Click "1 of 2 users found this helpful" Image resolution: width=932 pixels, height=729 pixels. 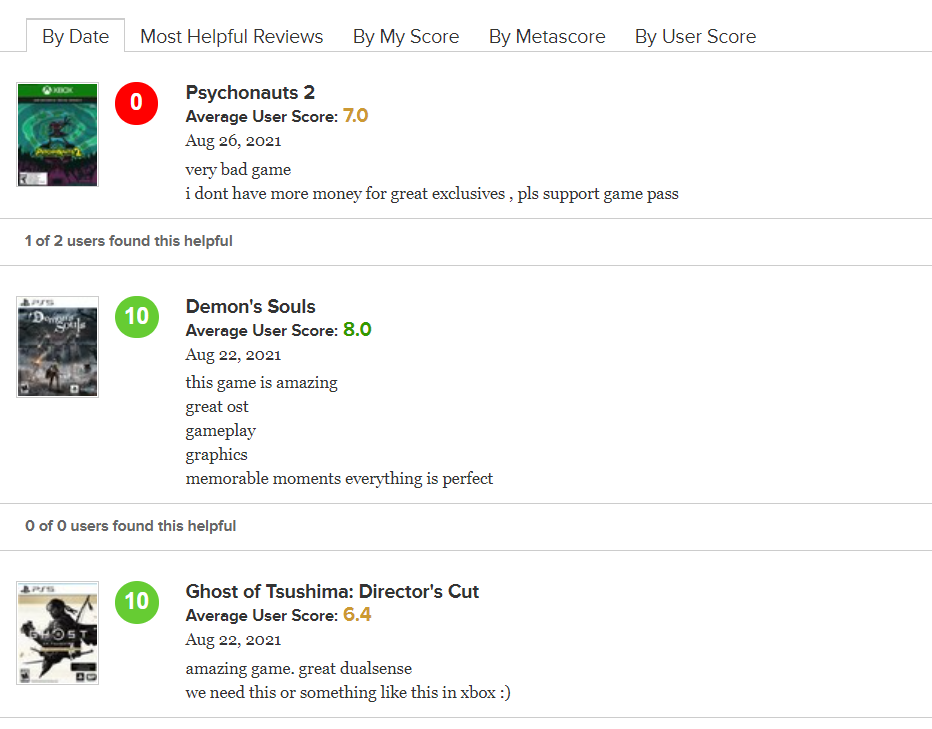pos(129,241)
